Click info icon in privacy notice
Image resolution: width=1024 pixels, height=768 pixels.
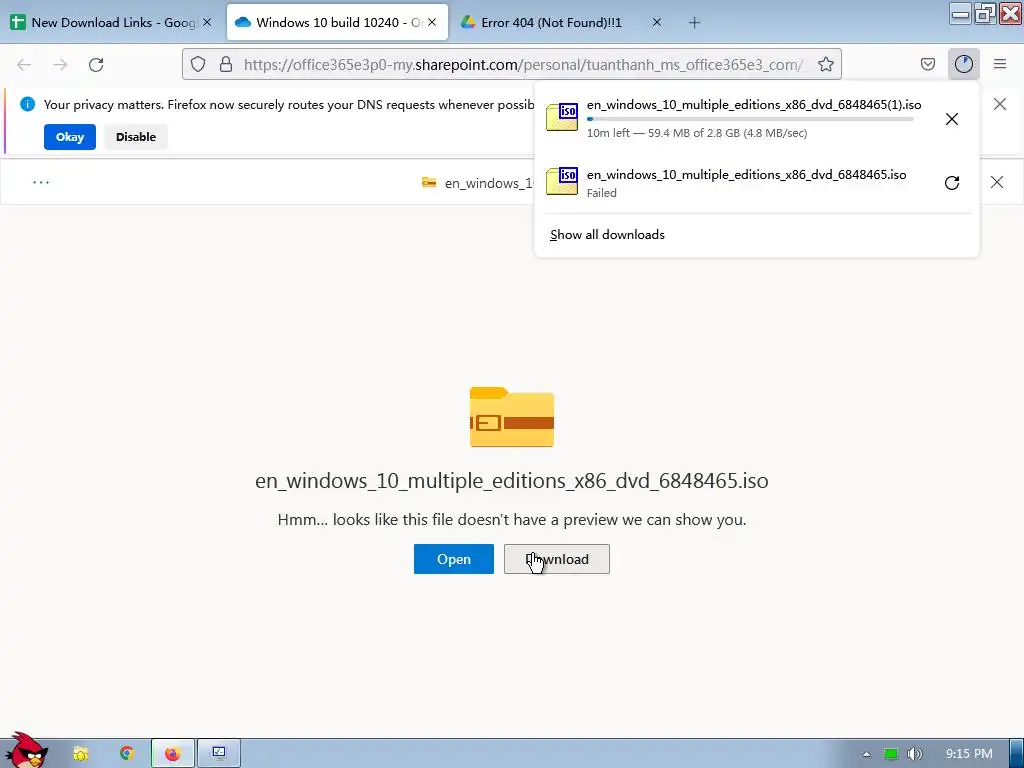tap(27, 104)
